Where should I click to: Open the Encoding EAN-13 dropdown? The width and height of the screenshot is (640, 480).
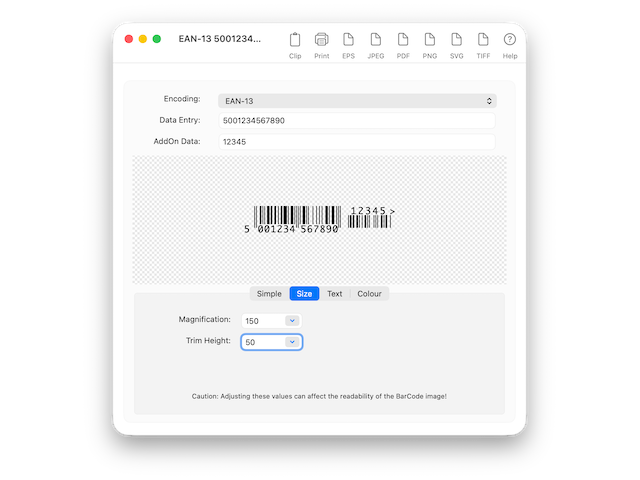[x=357, y=101]
